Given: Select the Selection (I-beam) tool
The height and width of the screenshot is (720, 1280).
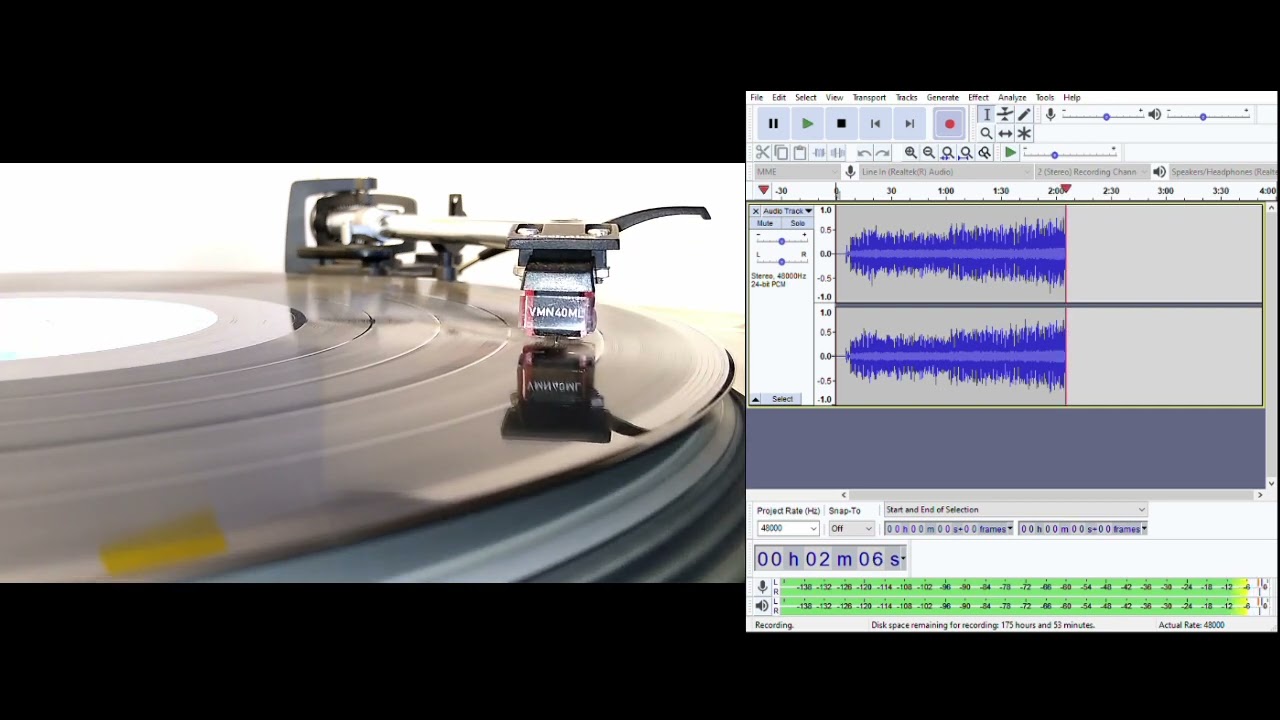Looking at the screenshot, I should pyautogui.click(x=986, y=115).
